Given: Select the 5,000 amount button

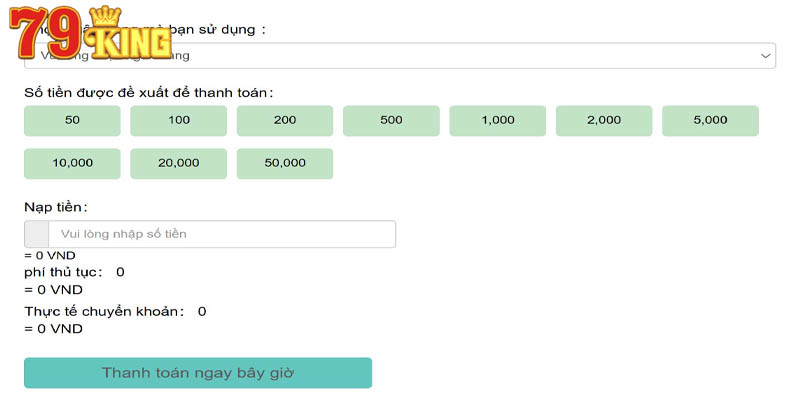Looking at the screenshot, I should click(x=710, y=120).
